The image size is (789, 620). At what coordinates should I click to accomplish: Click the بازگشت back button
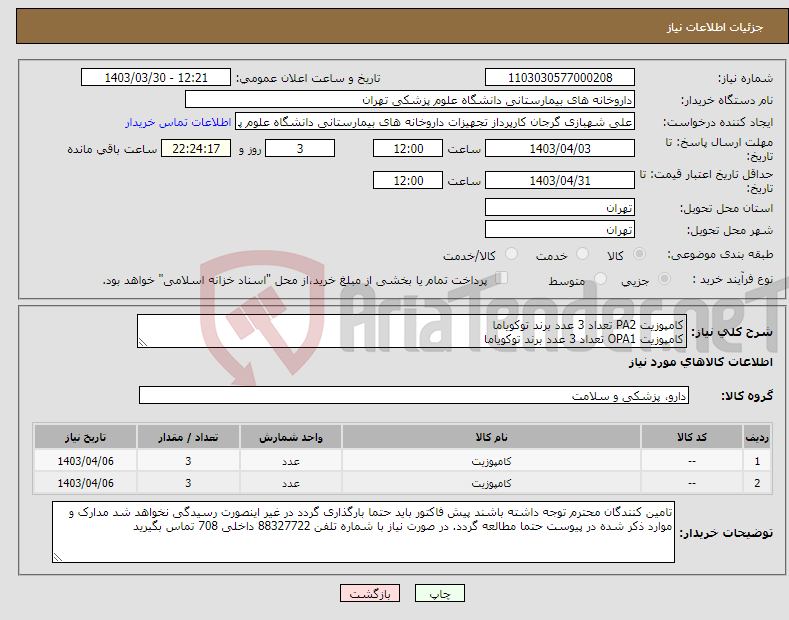(x=370, y=593)
